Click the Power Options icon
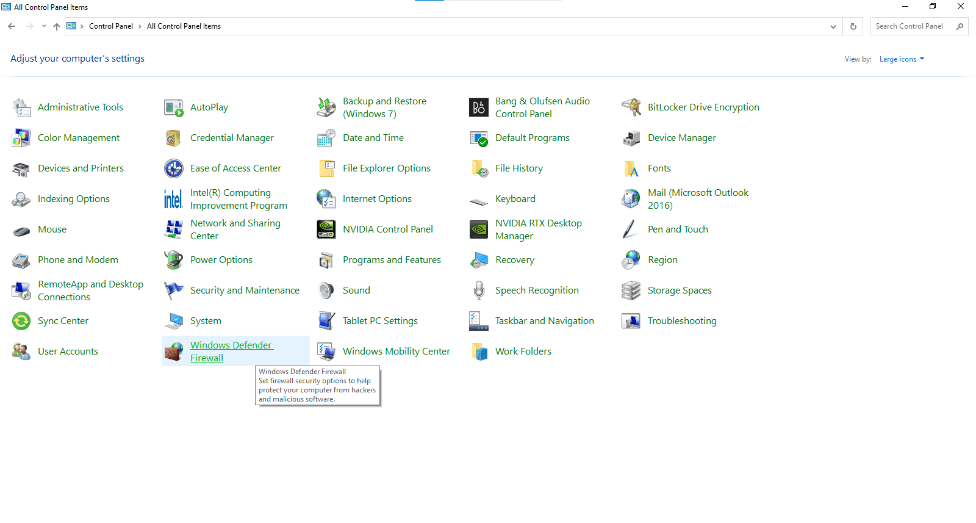Screen dimensions: 976x523 tap(174, 260)
